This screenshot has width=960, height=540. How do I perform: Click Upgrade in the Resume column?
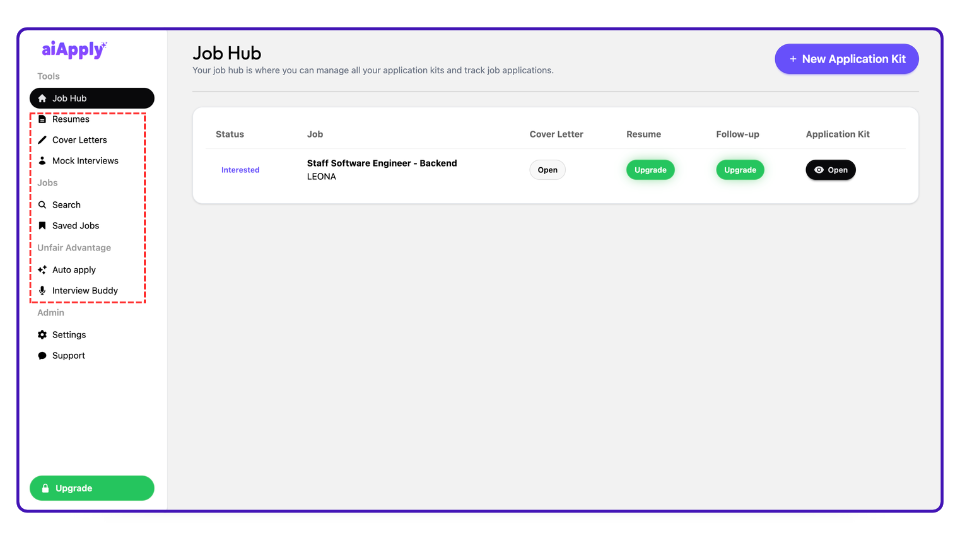650,170
